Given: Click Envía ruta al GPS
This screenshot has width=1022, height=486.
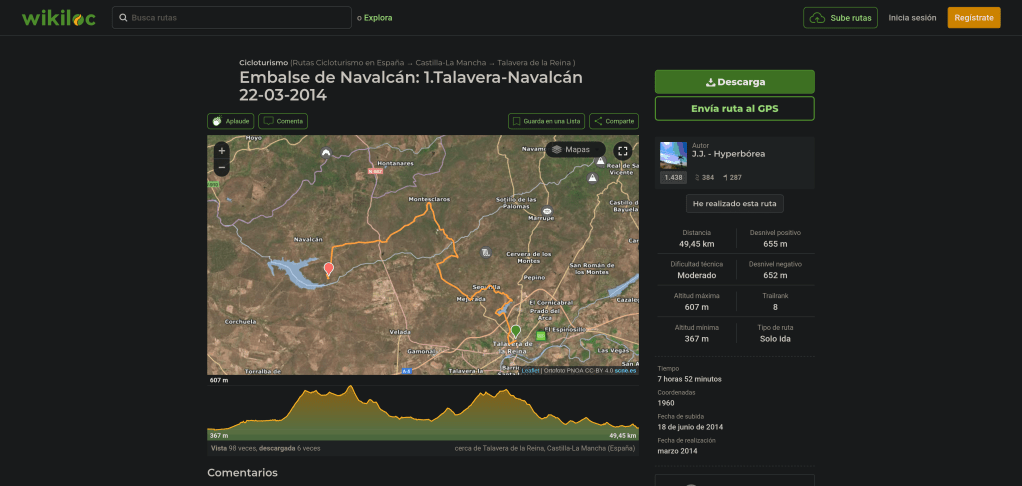Looking at the screenshot, I should [x=734, y=108].
